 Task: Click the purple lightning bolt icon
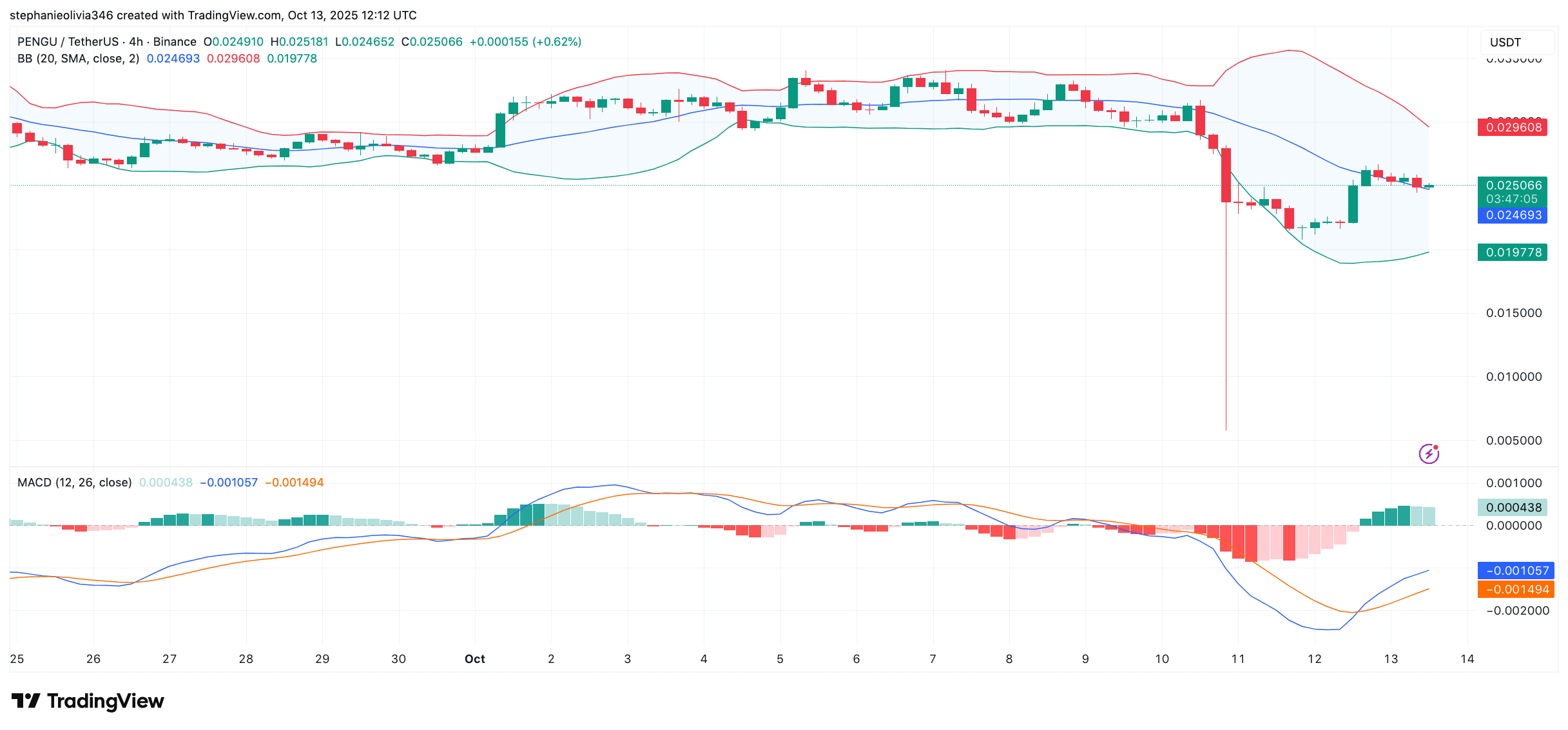1429,454
